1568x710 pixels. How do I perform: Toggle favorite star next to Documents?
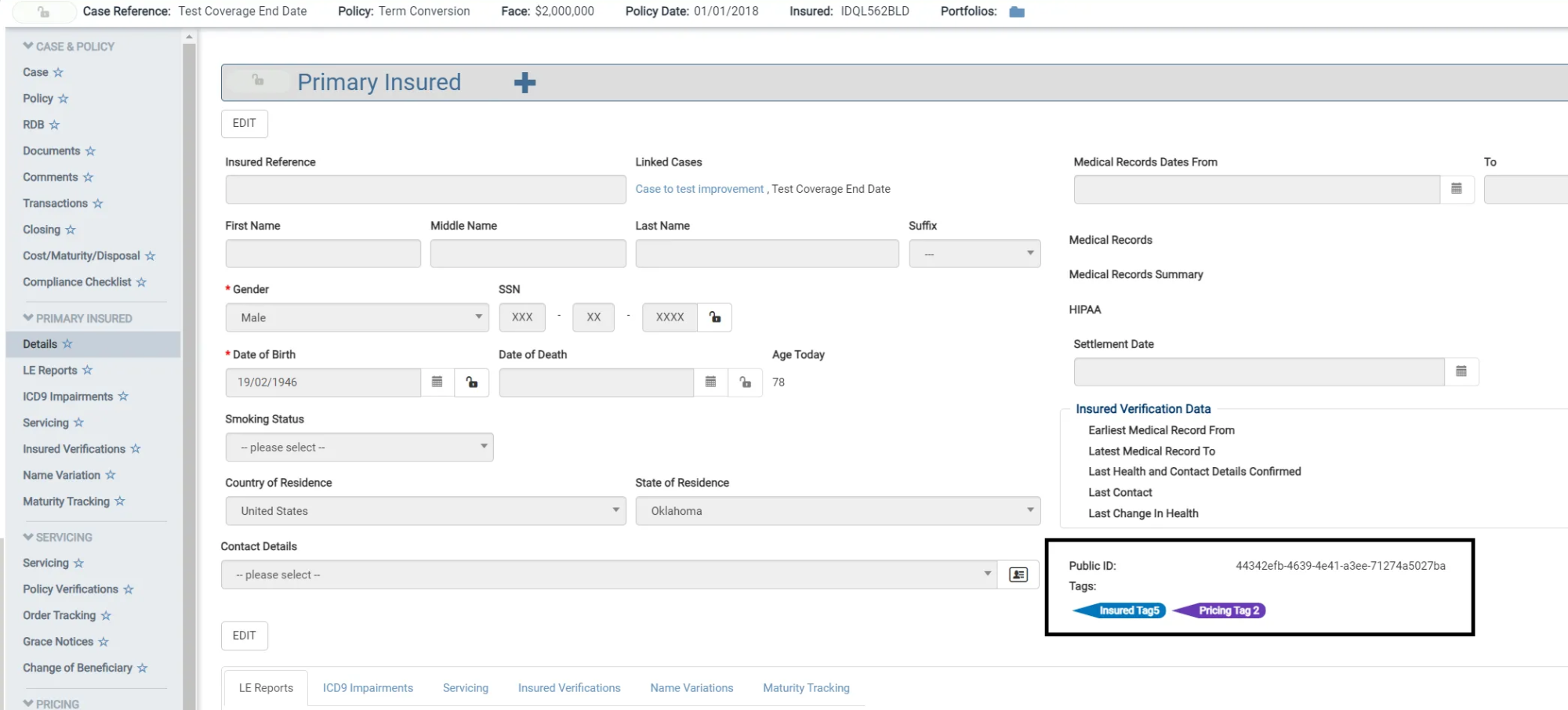click(90, 151)
